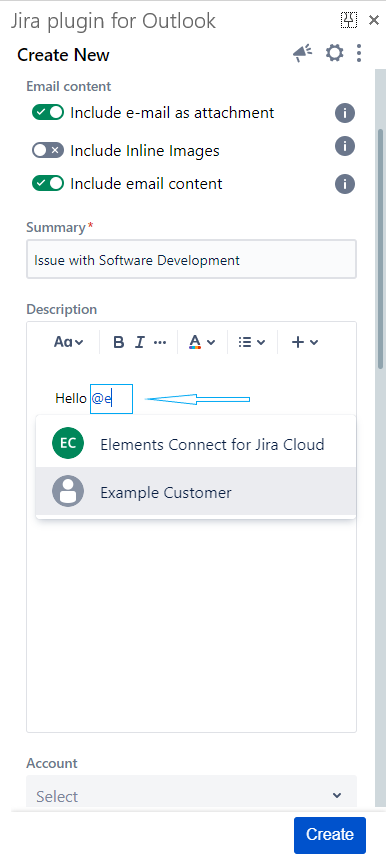
Task: Mention Elements Connect for Jira Cloud
Action: tap(196, 444)
